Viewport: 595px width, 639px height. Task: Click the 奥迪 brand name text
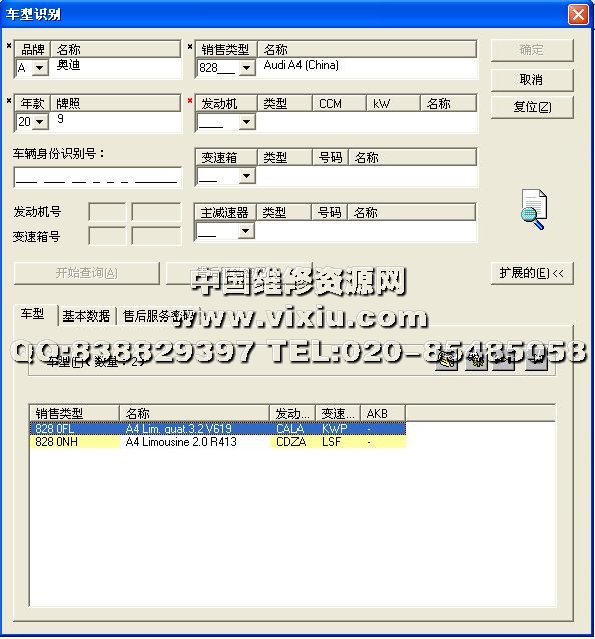tap(68, 65)
